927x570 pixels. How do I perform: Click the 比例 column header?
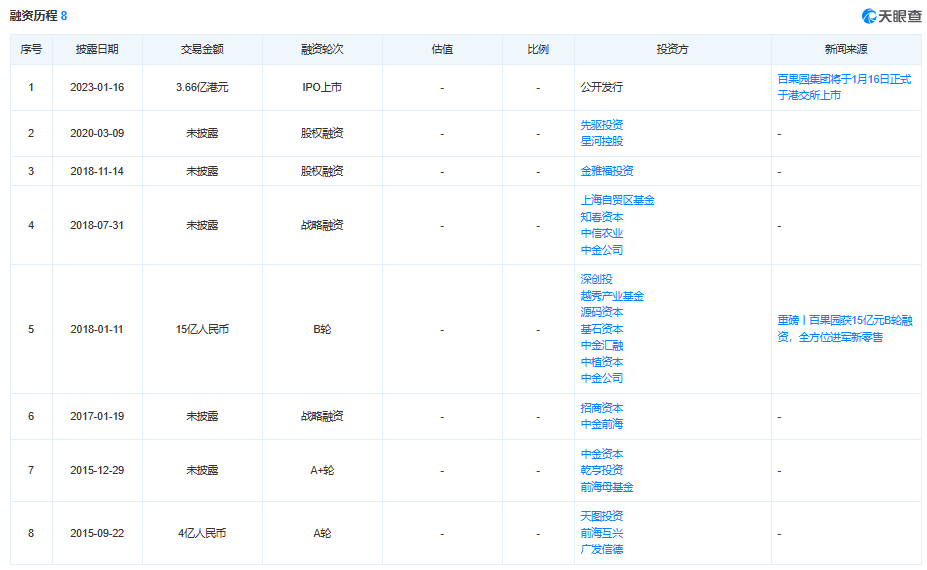537,49
